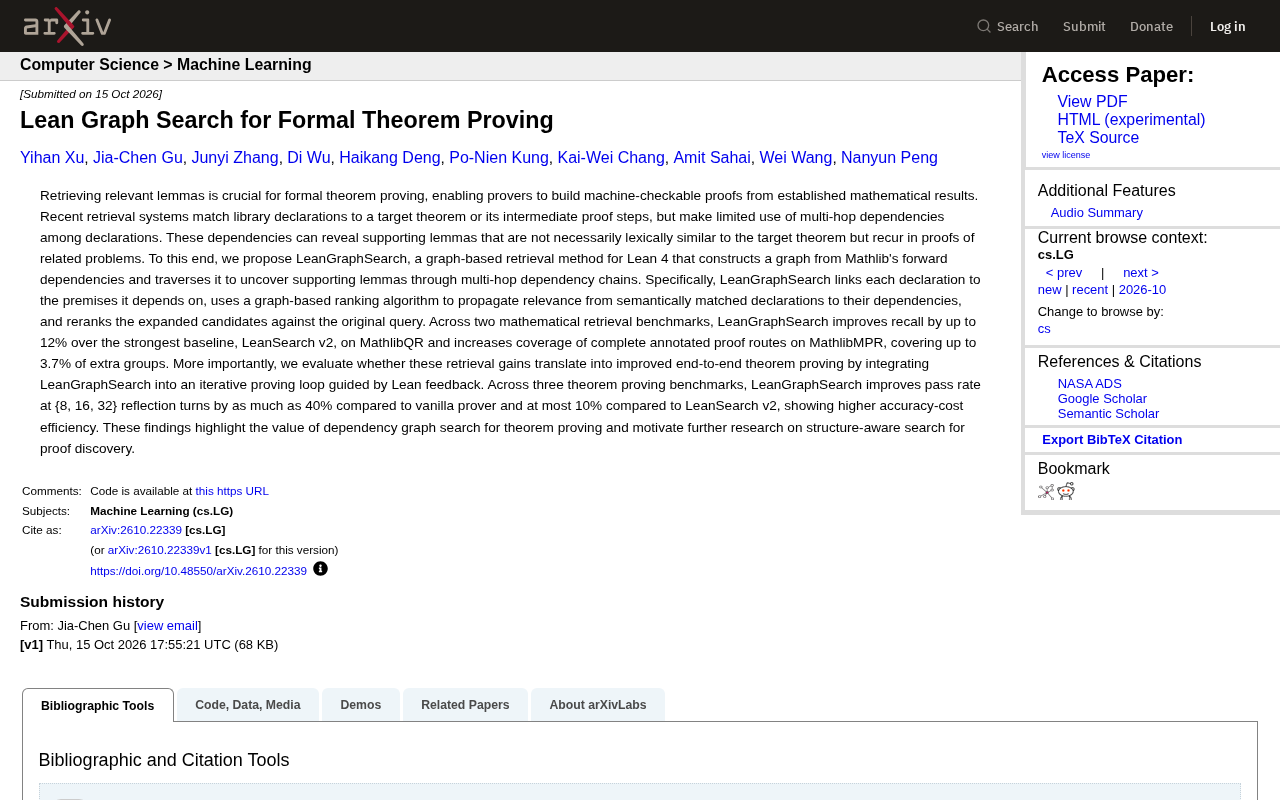Select the Related Papers tab
Screen dimensions: 1280x800
(465, 705)
